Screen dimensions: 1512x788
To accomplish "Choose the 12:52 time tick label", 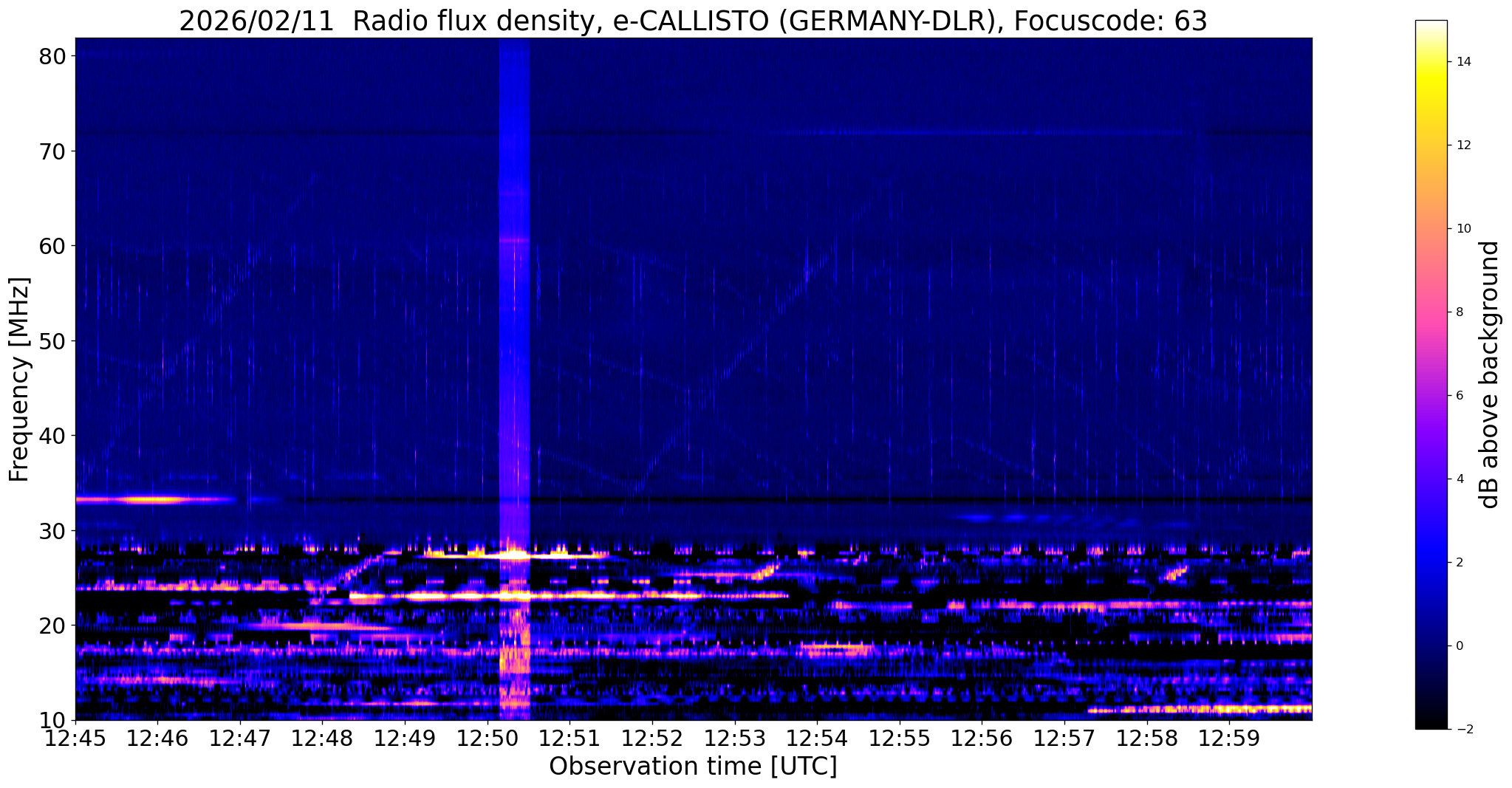I will 652,739.
